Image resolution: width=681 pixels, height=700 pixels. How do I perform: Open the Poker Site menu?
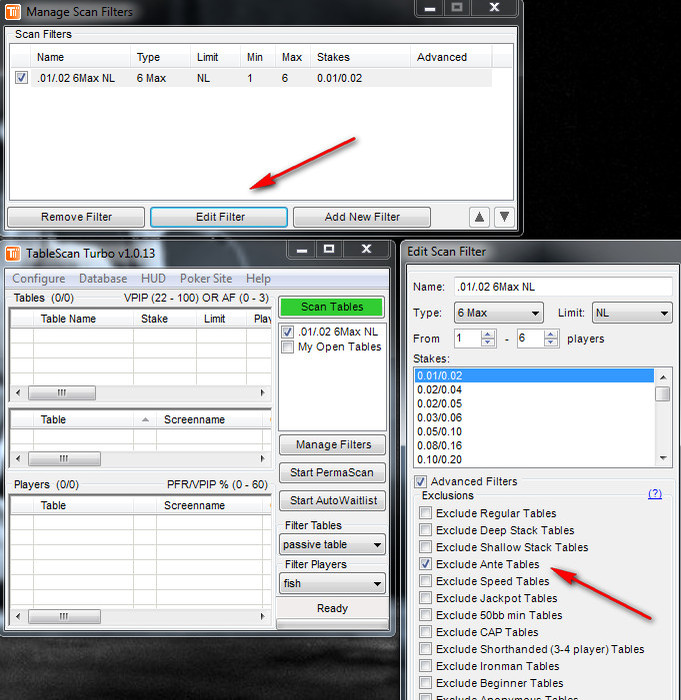(206, 279)
